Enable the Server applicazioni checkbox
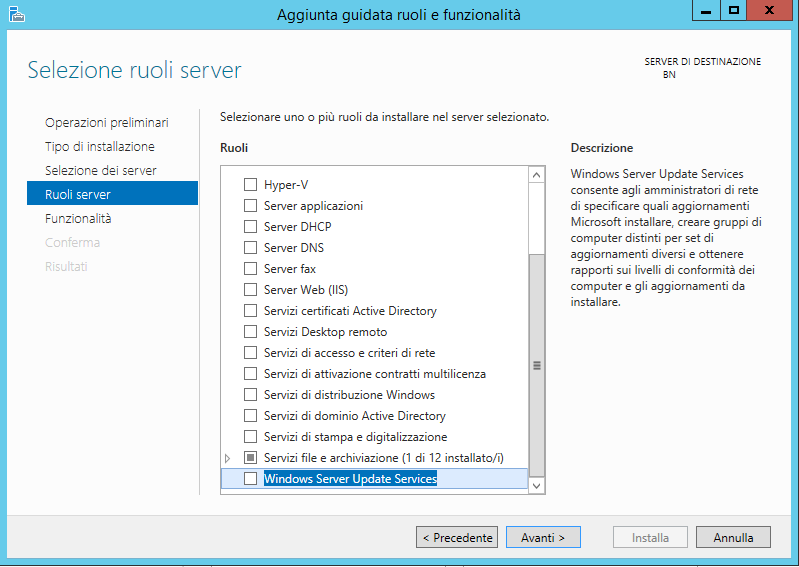Viewport: 799px width, 567px height. (x=250, y=205)
